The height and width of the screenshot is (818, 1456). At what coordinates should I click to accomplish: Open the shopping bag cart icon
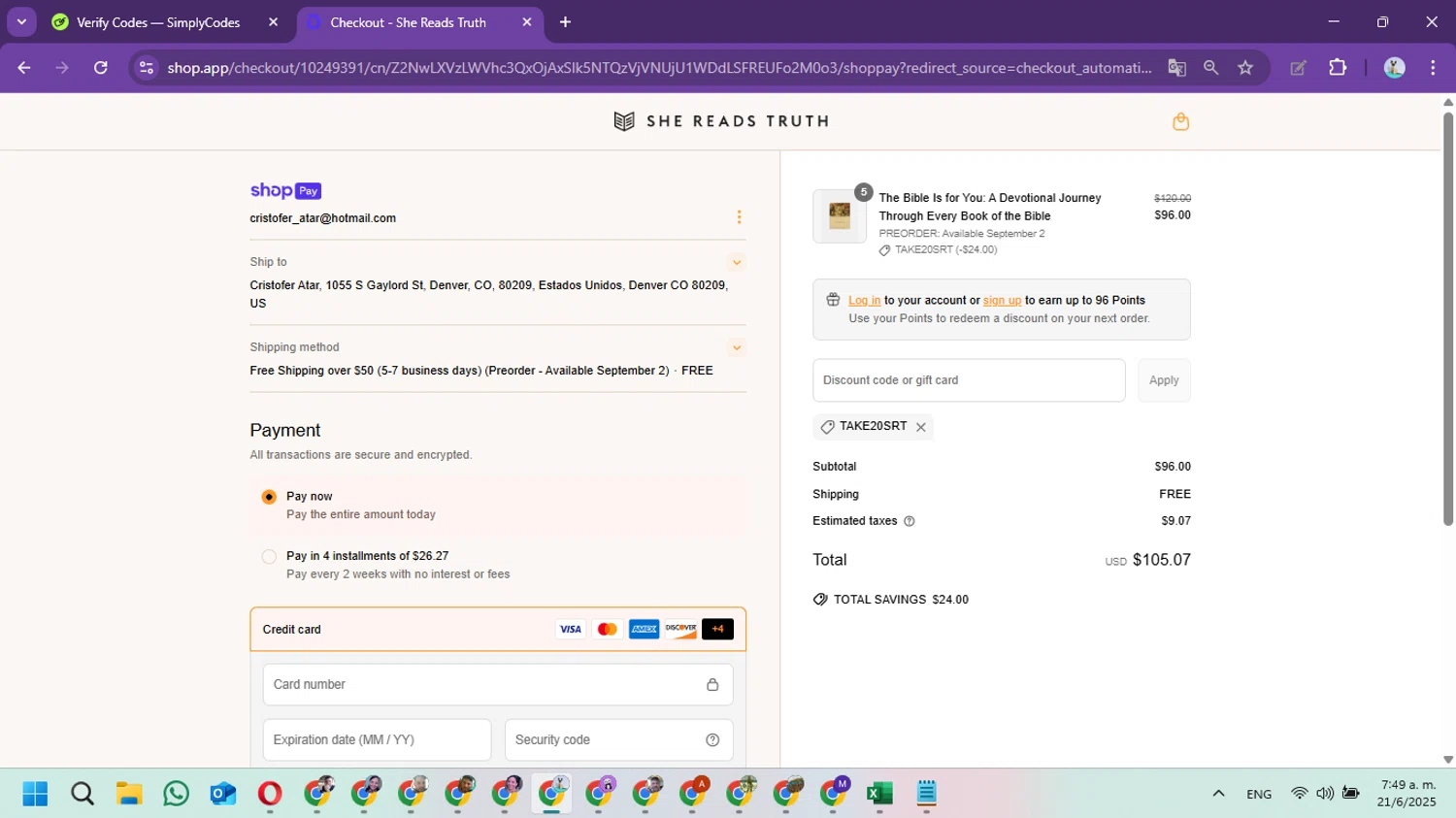1180,121
